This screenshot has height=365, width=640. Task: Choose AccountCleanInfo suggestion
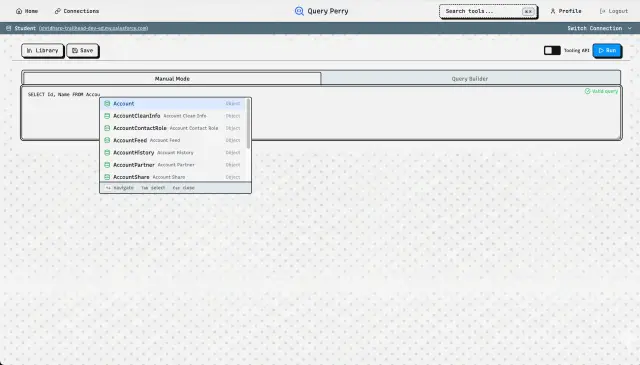(x=173, y=116)
